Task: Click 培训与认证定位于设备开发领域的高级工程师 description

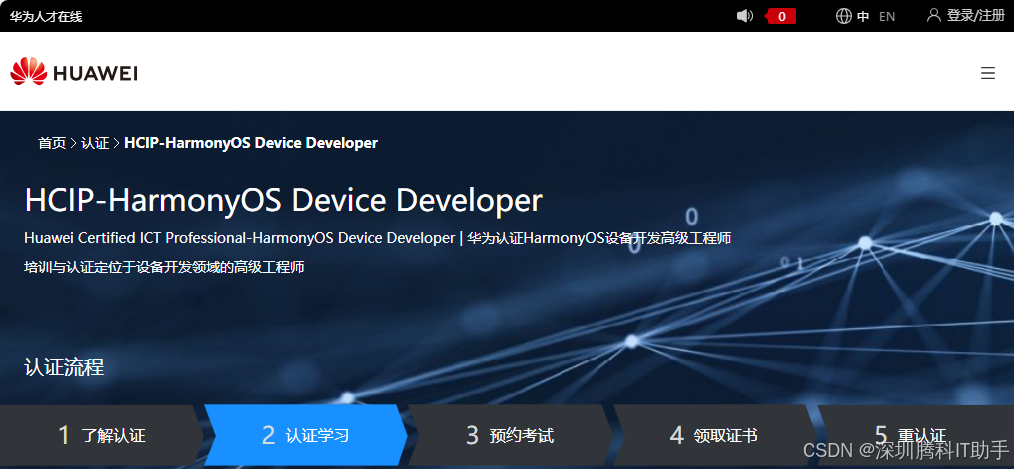Action: click(x=164, y=267)
